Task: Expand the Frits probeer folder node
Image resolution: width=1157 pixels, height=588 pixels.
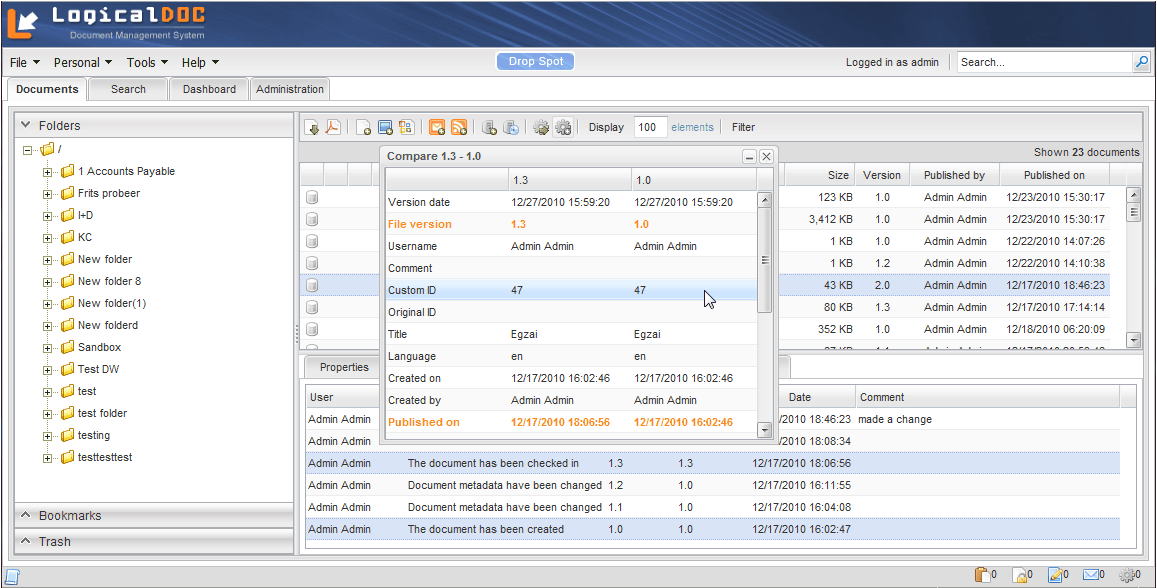Action: (47, 195)
